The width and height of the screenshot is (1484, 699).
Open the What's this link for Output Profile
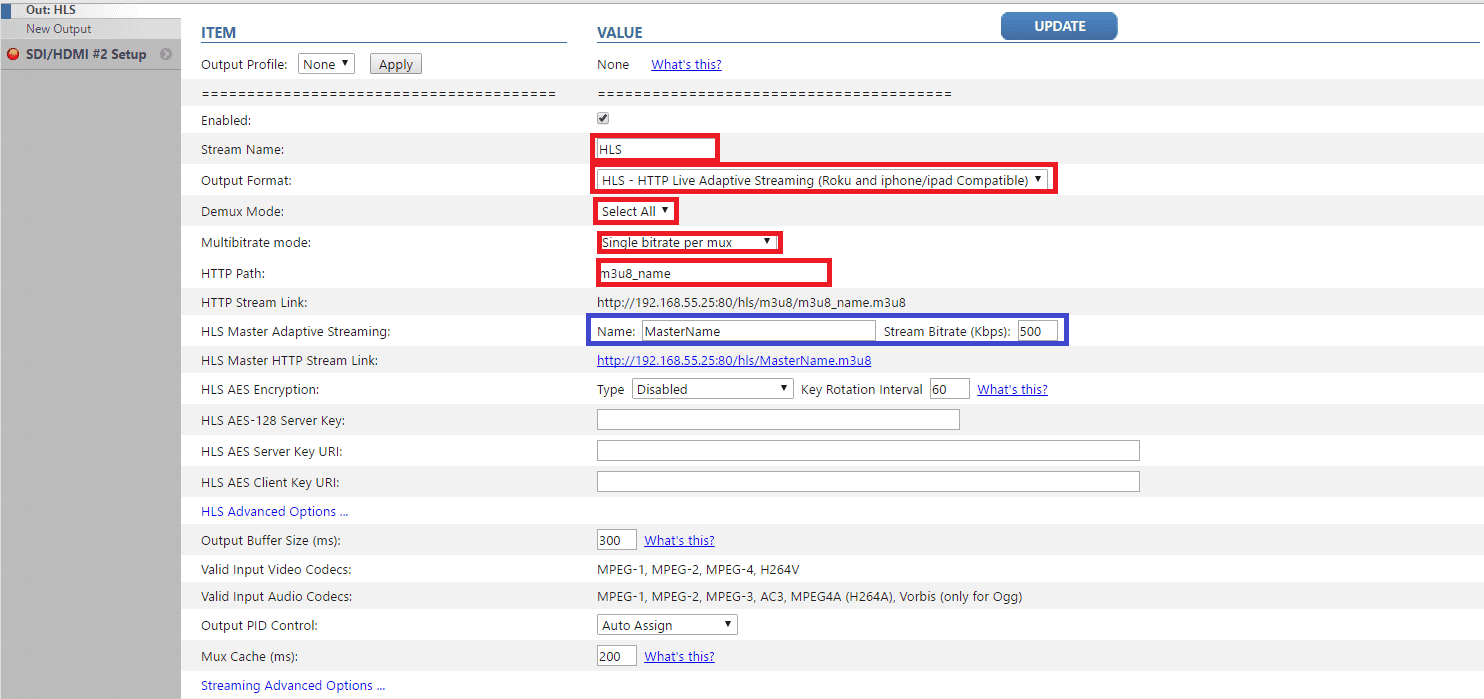[686, 64]
